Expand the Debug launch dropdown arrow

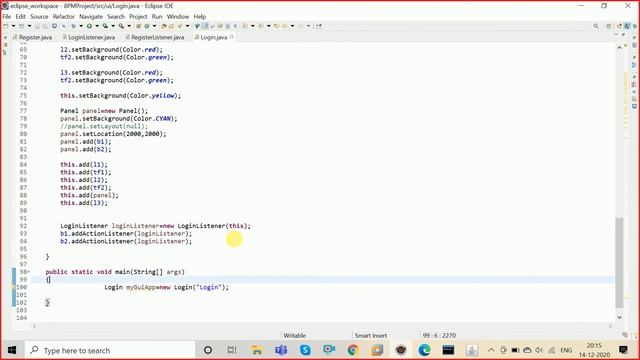tap(80, 26)
